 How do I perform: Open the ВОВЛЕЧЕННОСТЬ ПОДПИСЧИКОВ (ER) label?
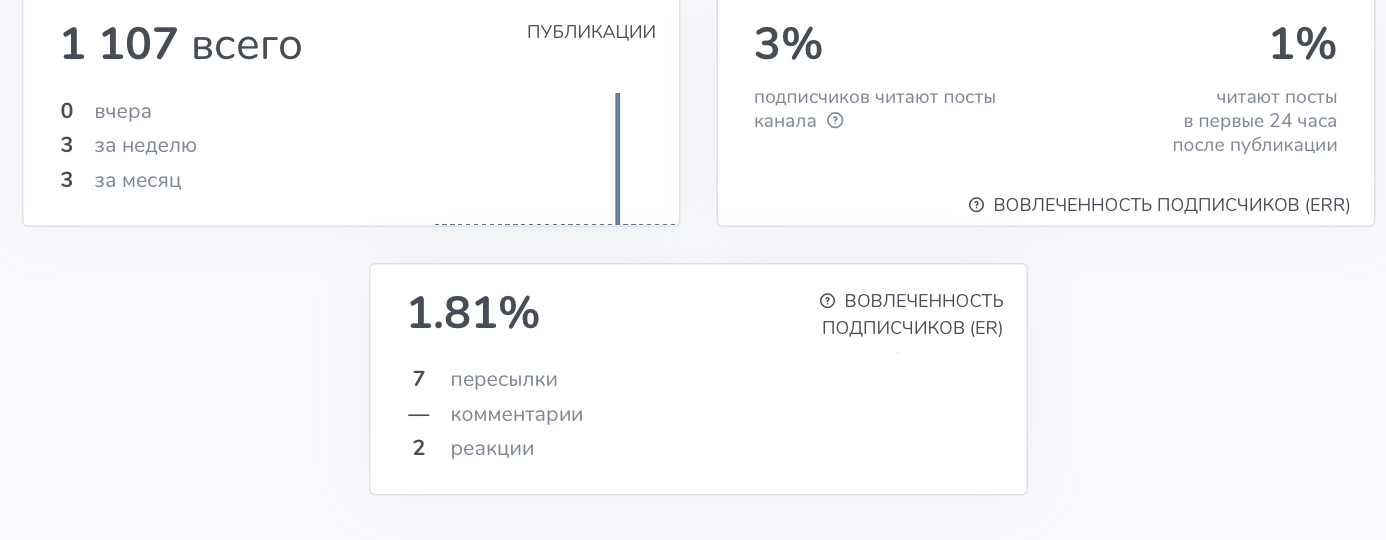coord(913,314)
